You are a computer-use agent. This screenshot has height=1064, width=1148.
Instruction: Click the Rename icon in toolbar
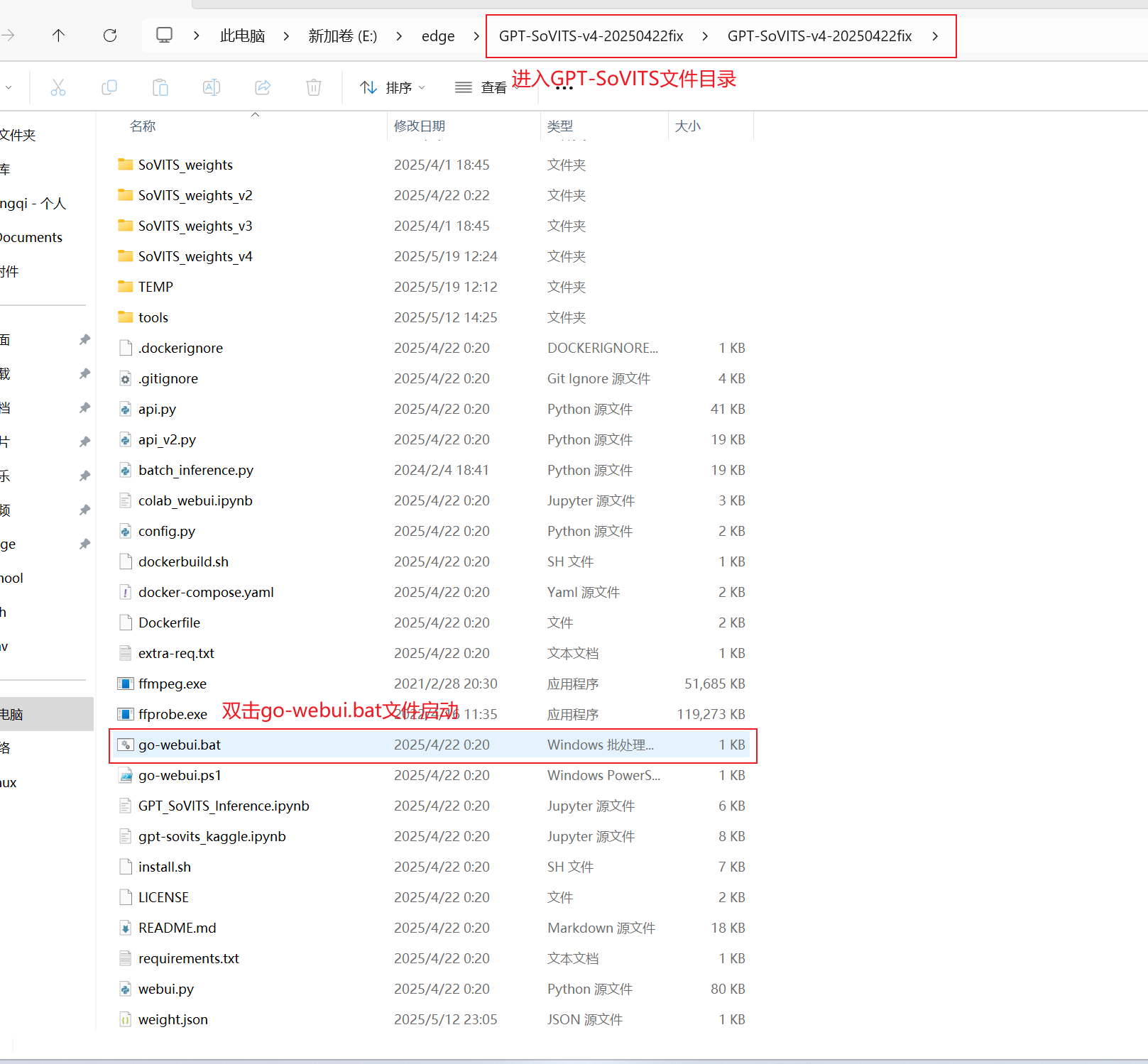tap(212, 87)
